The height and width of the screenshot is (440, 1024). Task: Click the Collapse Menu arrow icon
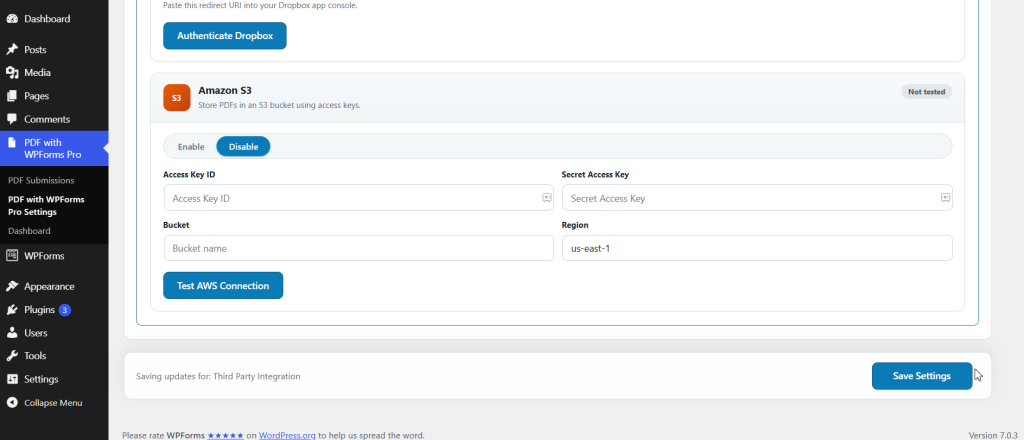coord(12,403)
